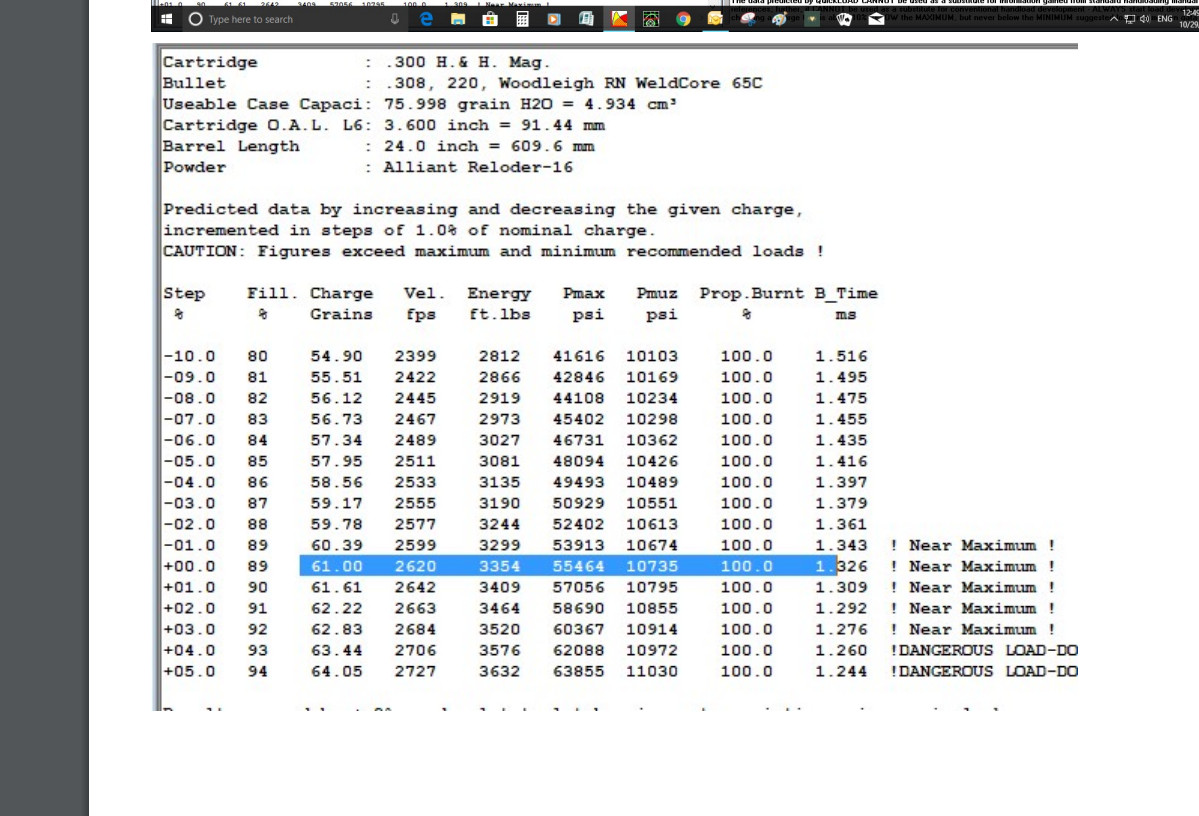Click the 2727 fps velocity value

pyautogui.click(x=415, y=671)
